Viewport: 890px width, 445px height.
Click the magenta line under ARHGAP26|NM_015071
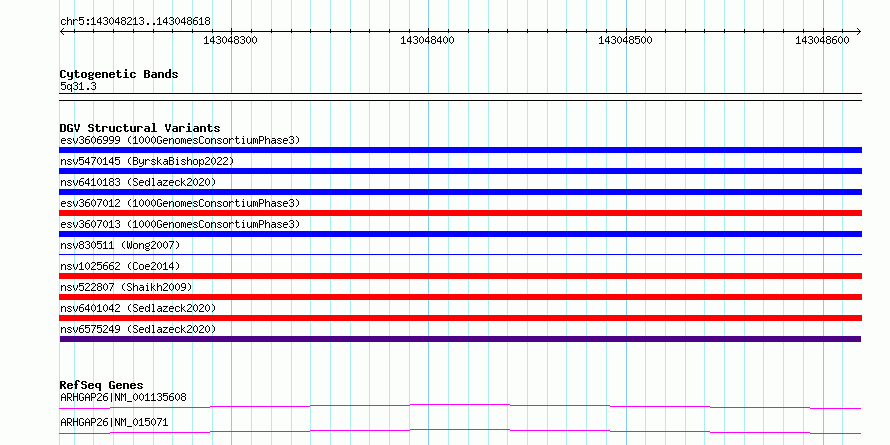point(460,431)
